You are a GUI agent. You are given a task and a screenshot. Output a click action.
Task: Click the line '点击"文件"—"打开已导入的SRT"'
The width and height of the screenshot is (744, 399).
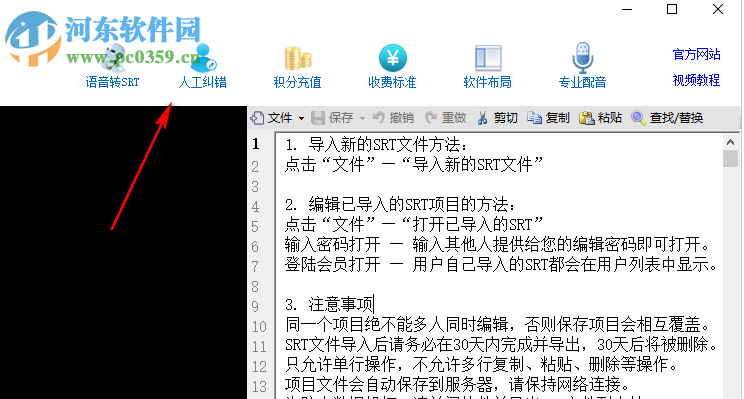point(414,224)
